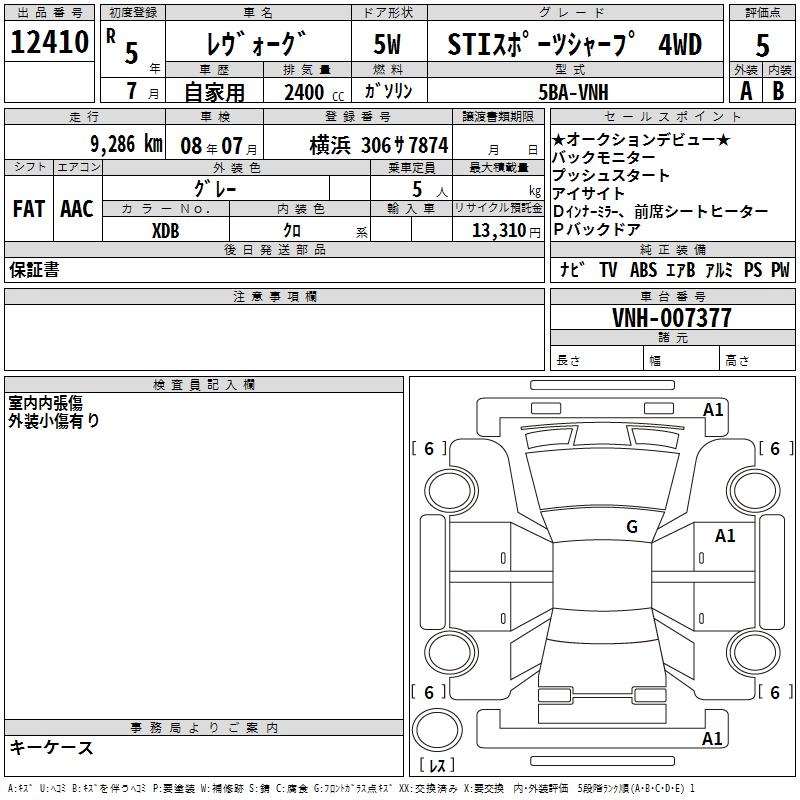The width and height of the screenshot is (800, 800).
Task: Click the door type value 5W
Action: tap(387, 44)
